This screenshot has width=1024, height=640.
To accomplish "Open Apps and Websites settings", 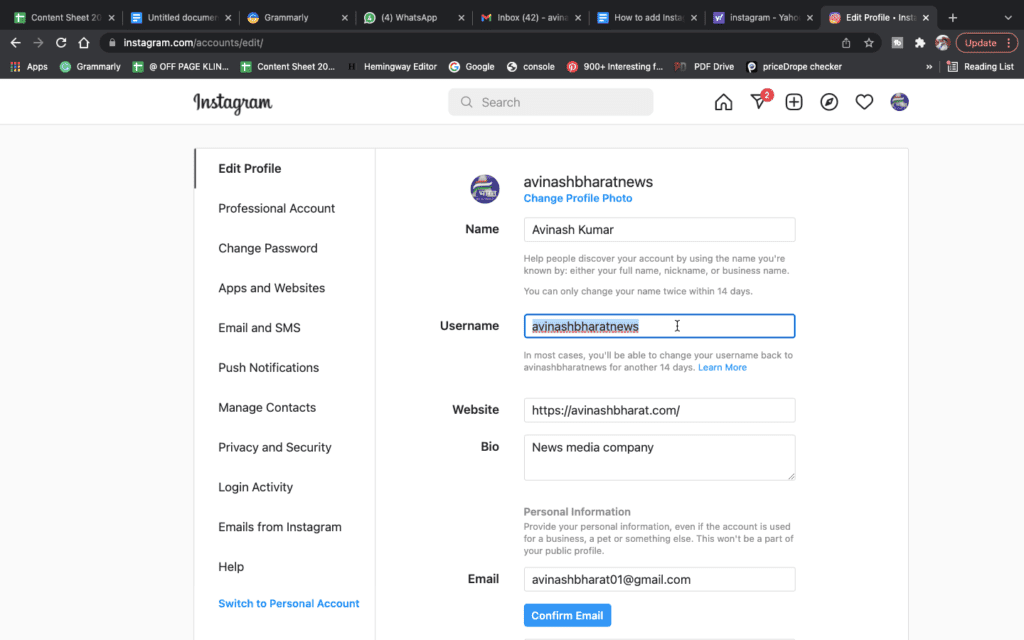I will (271, 288).
